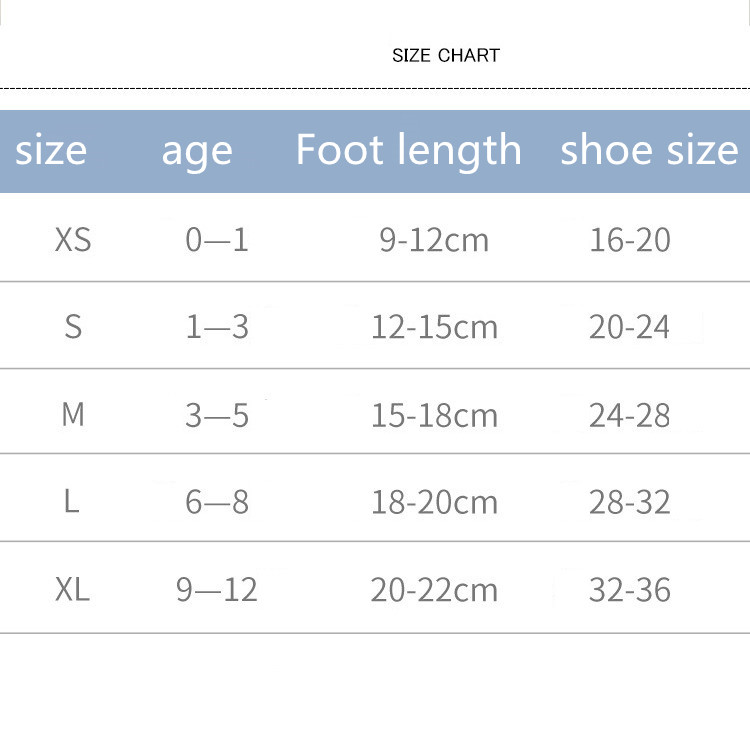Click the 32-36 shoe size cell
Image resolution: width=750 pixels, height=750 pixels.
pos(630,590)
